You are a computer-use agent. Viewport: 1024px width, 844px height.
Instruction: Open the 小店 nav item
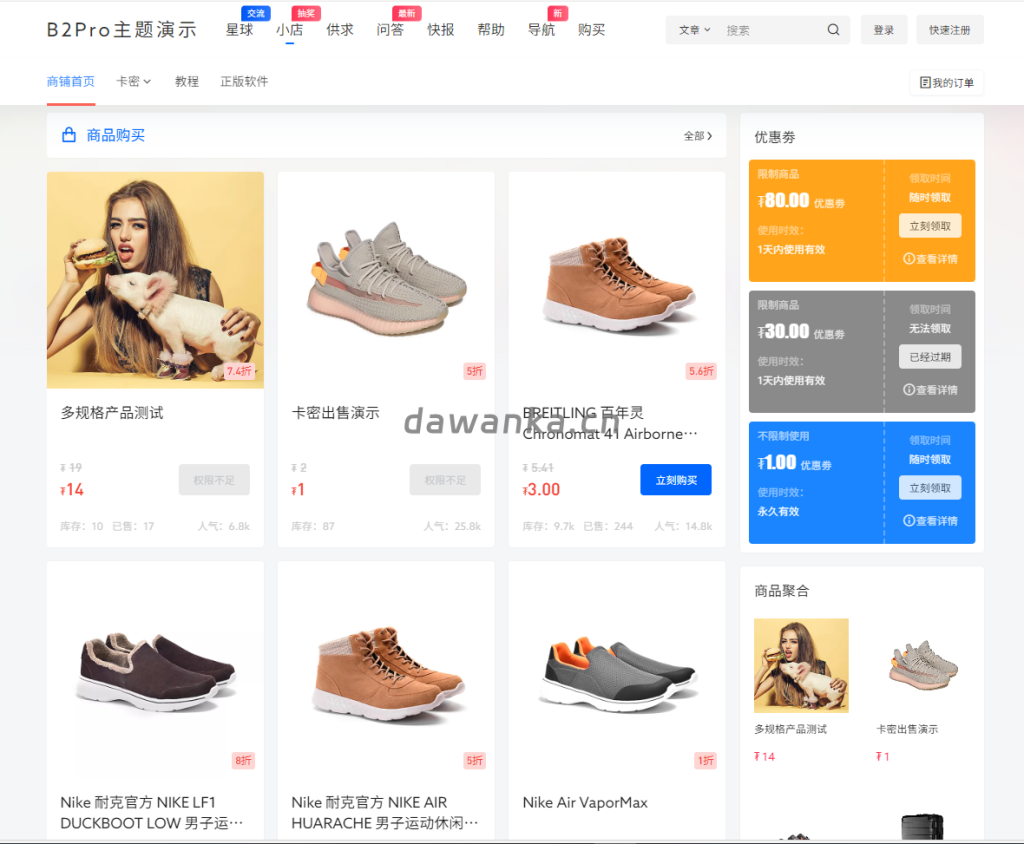pos(289,30)
